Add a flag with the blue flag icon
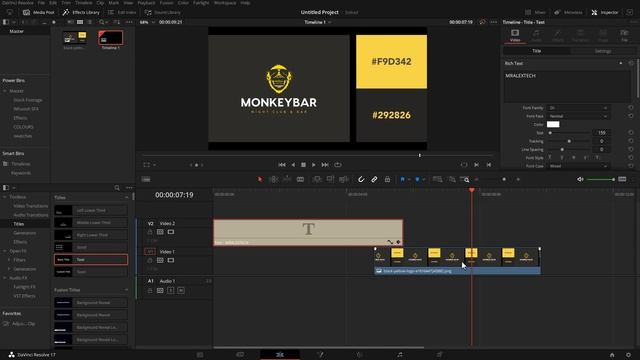This screenshot has width=640, height=360. pyautogui.click(x=402, y=179)
